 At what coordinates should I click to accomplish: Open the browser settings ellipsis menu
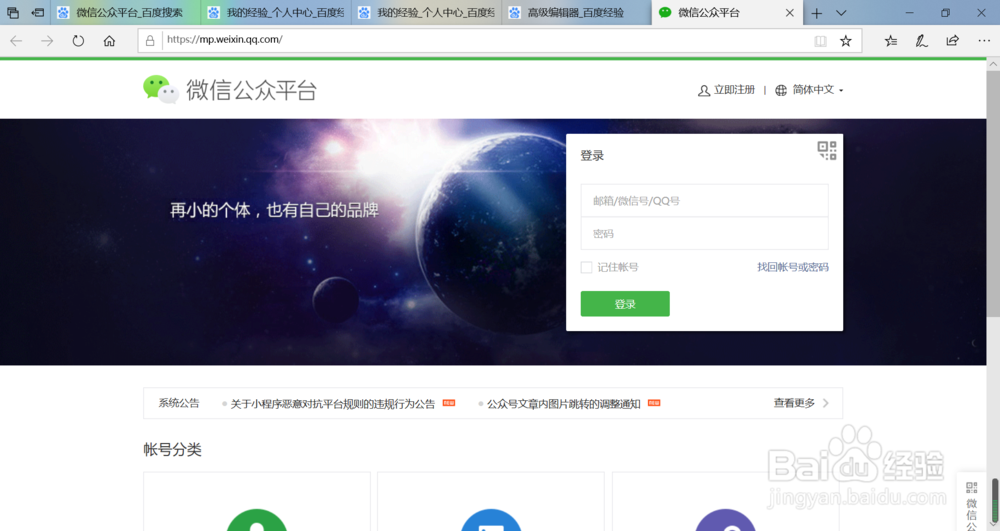point(984,41)
